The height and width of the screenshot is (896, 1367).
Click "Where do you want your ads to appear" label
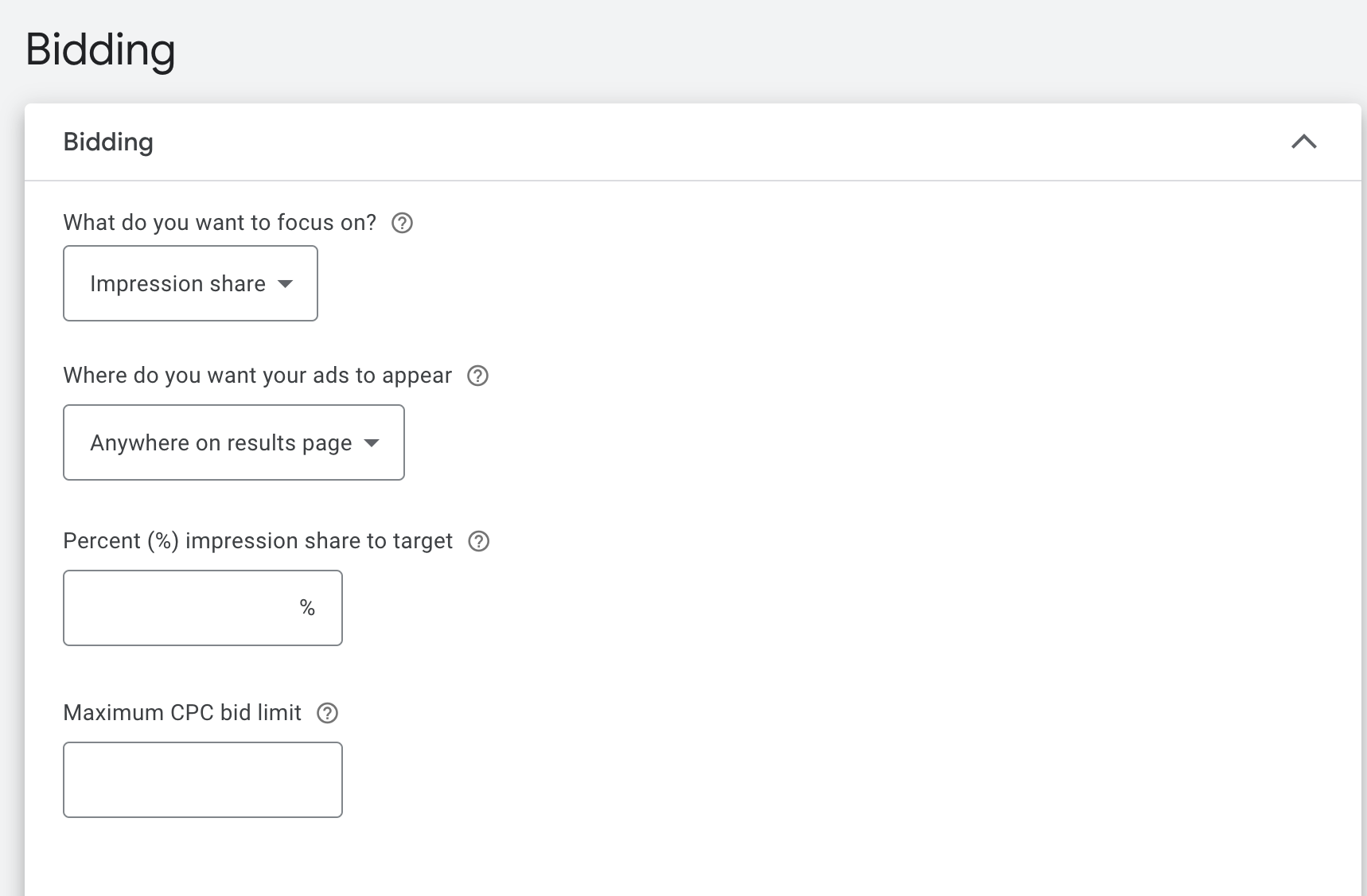pyautogui.click(x=257, y=376)
